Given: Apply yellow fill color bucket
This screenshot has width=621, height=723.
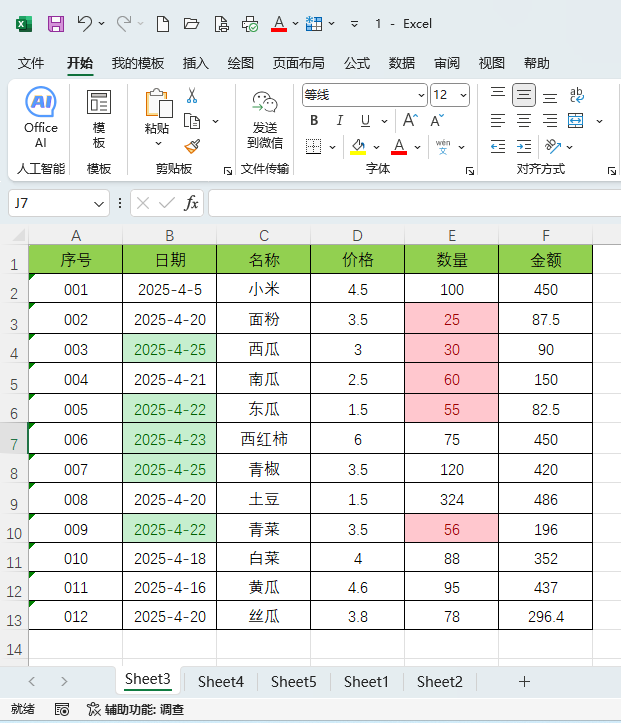Looking at the screenshot, I should tap(358, 147).
